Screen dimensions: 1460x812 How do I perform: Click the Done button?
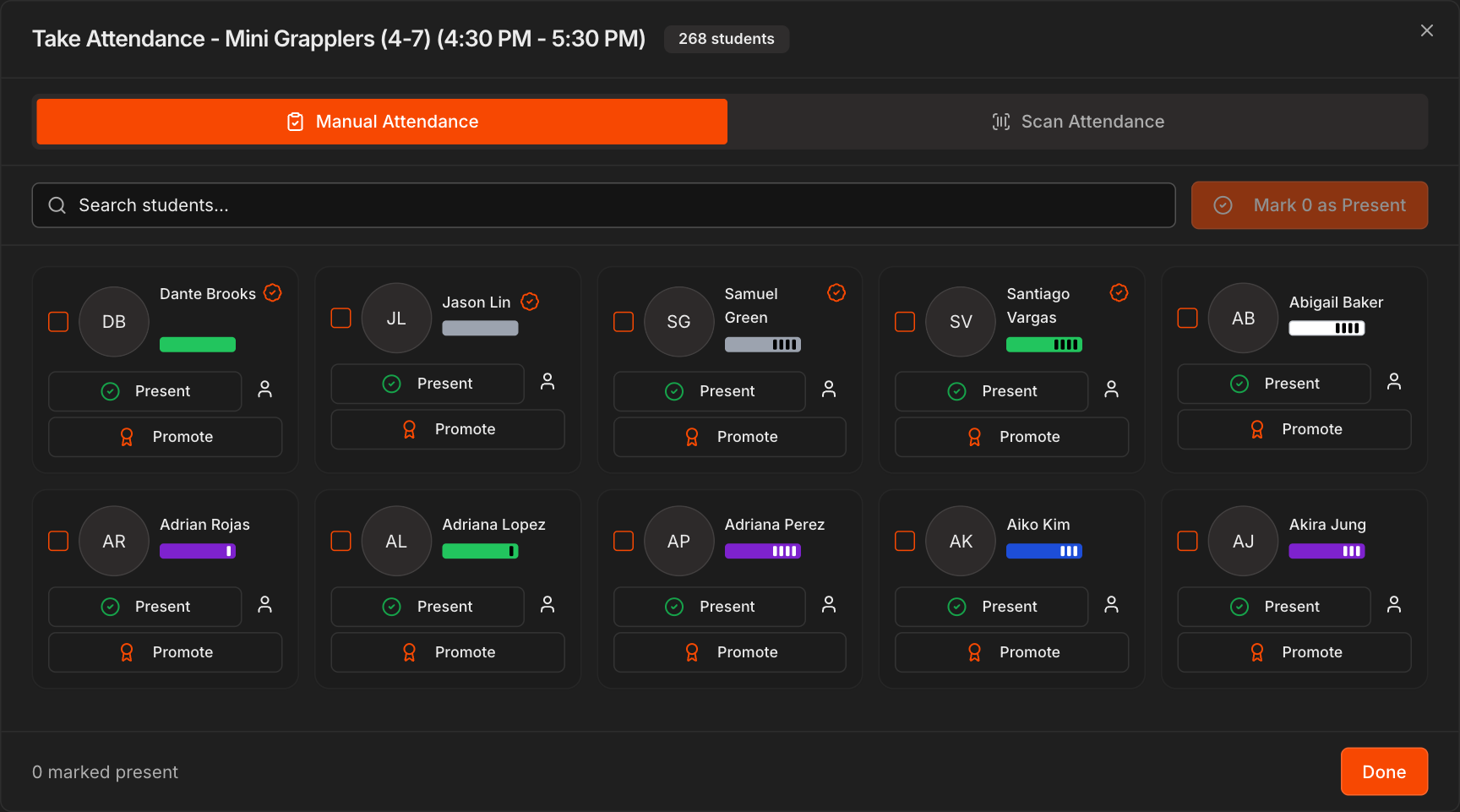1384,771
